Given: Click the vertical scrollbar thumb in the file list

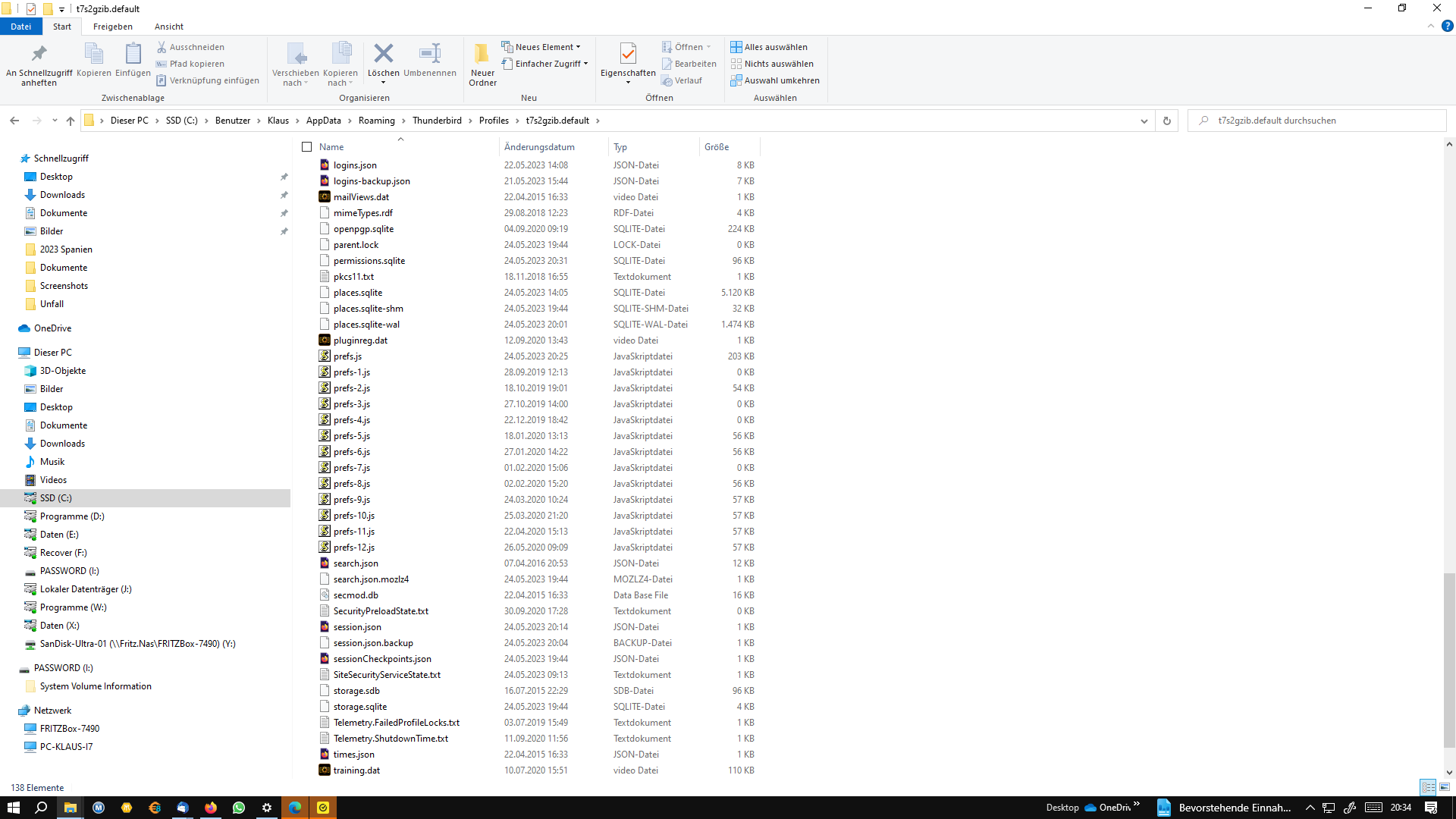Looking at the screenshot, I should [x=1448, y=660].
